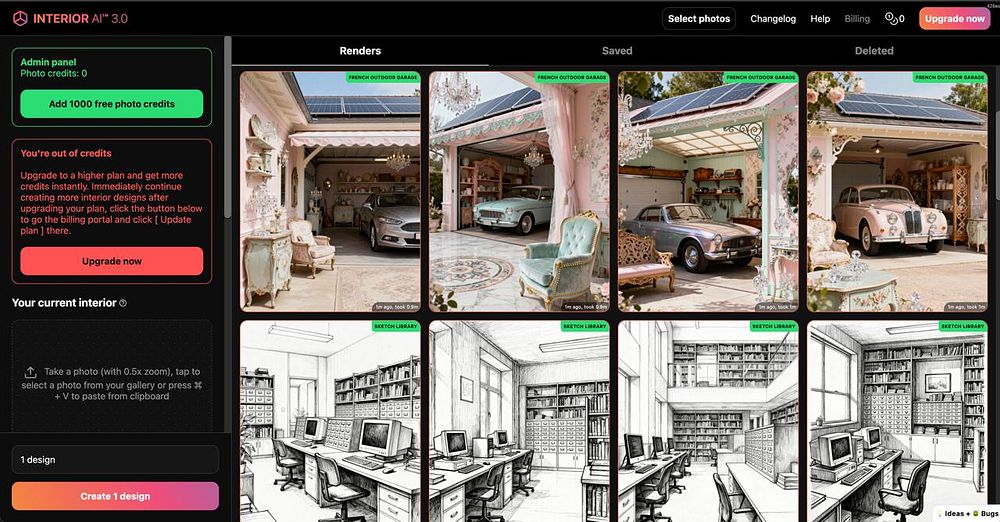
Task: Click Upgrade now in the top bar
Action: [955, 19]
